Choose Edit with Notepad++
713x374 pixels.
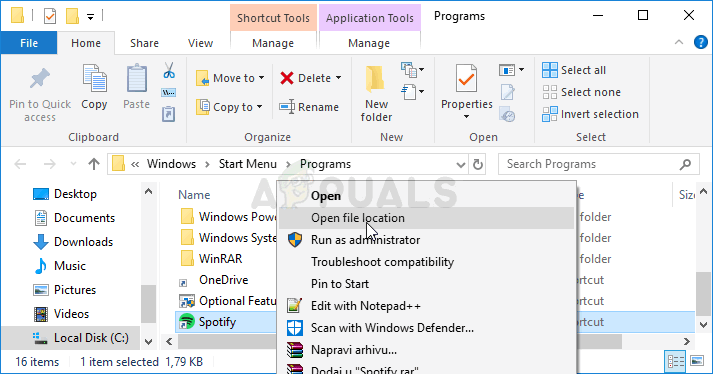[x=426, y=306]
